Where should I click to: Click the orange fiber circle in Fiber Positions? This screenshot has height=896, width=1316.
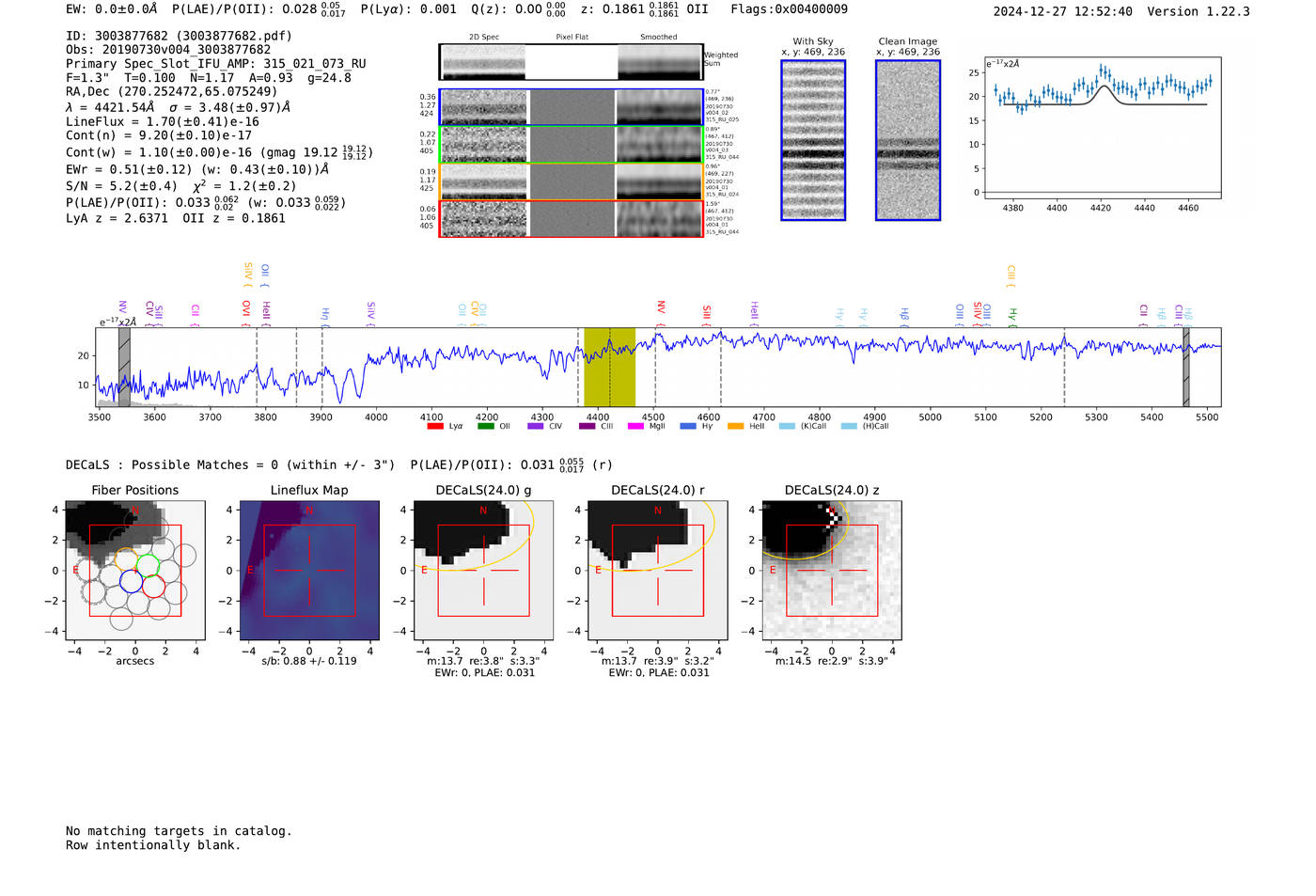tap(125, 558)
